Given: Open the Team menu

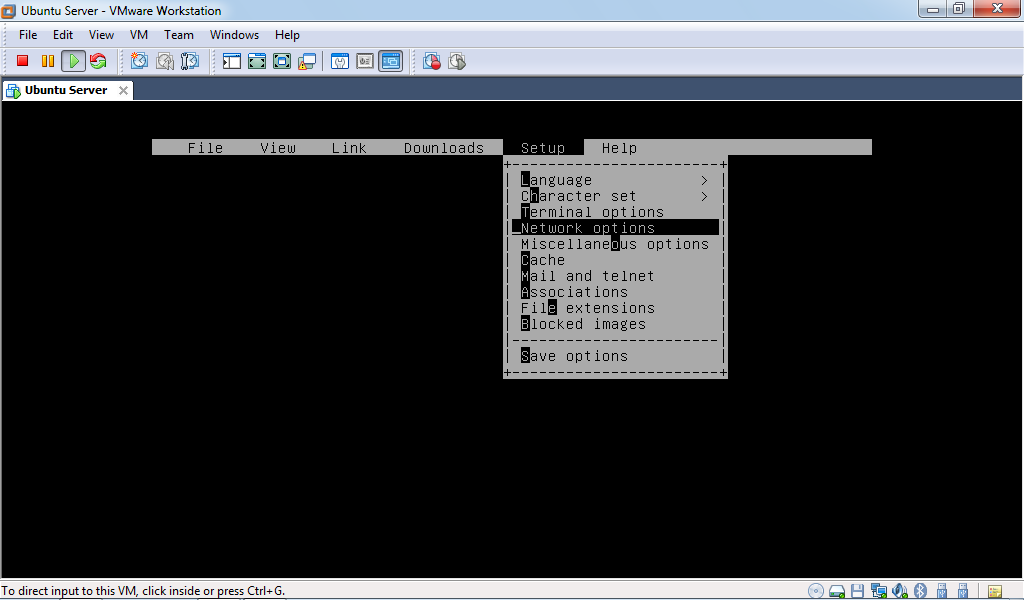Looking at the screenshot, I should pyautogui.click(x=178, y=35).
